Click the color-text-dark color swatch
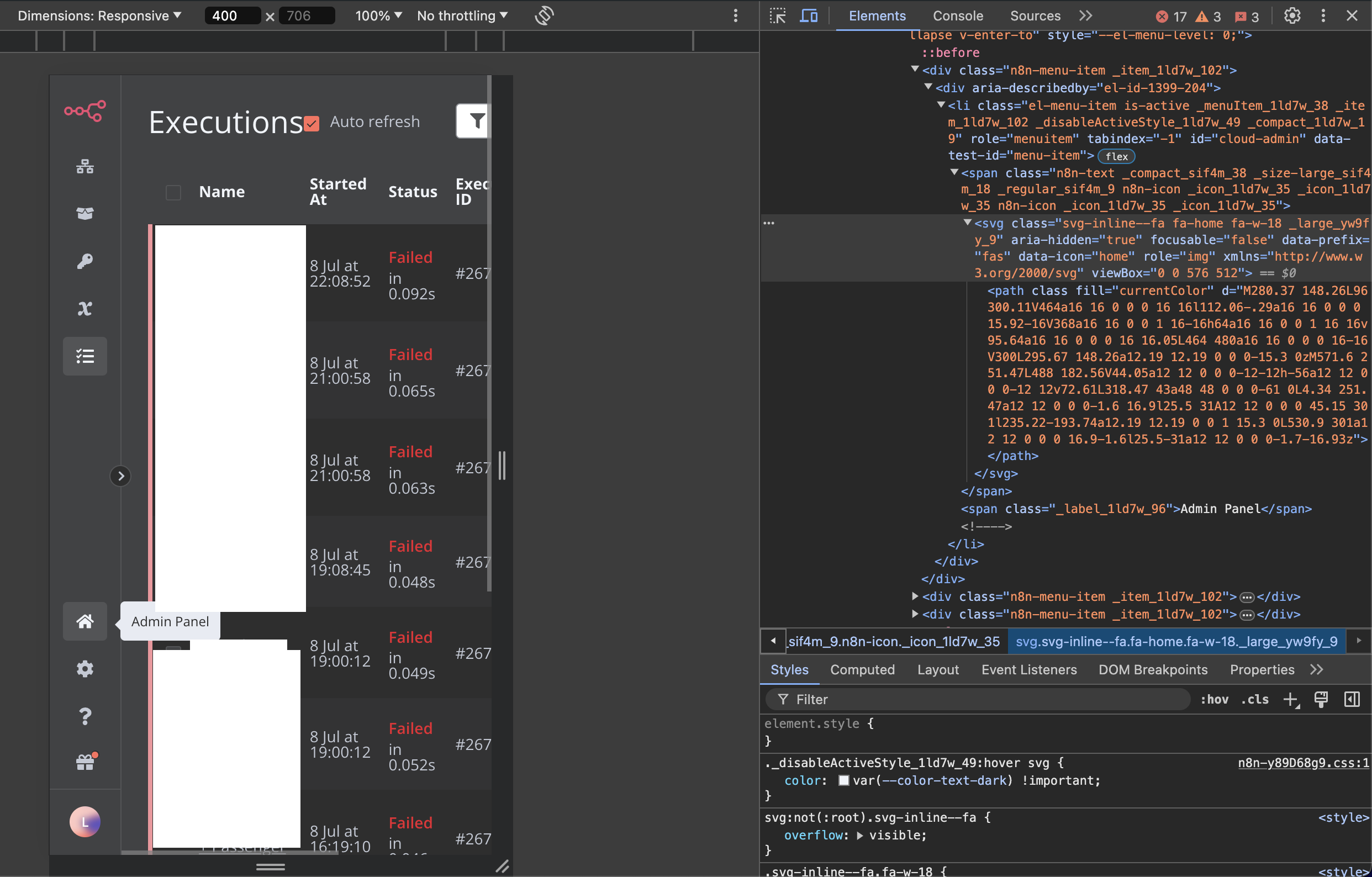The width and height of the screenshot is (1372, 877). [x=844, y=780]
